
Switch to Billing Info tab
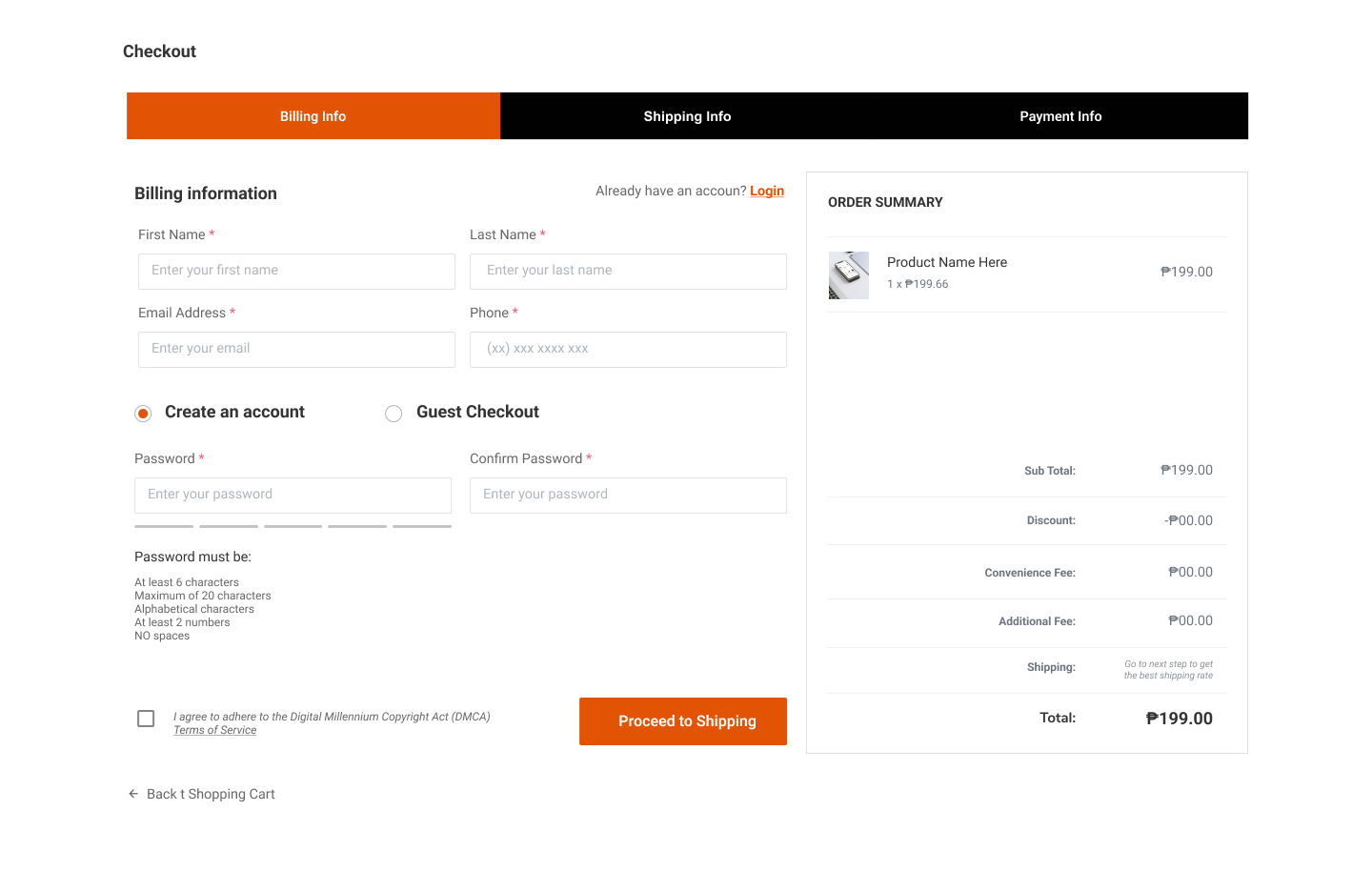pyautogui.click(x=313, y=116)
